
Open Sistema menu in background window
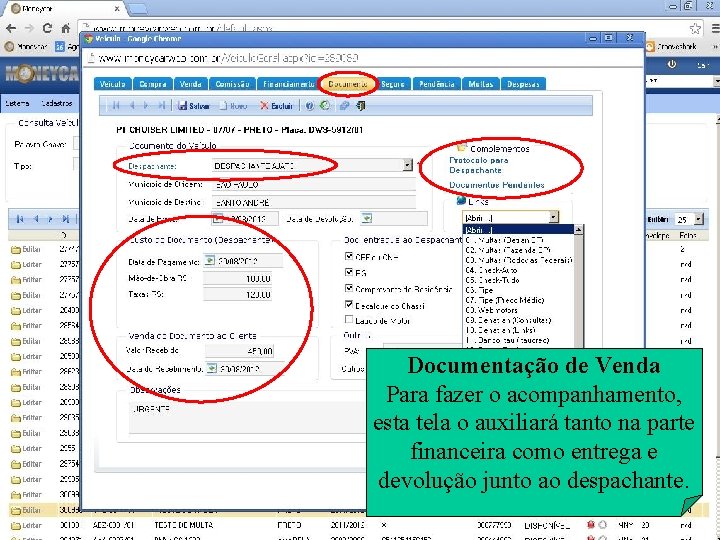coord(17,103)
